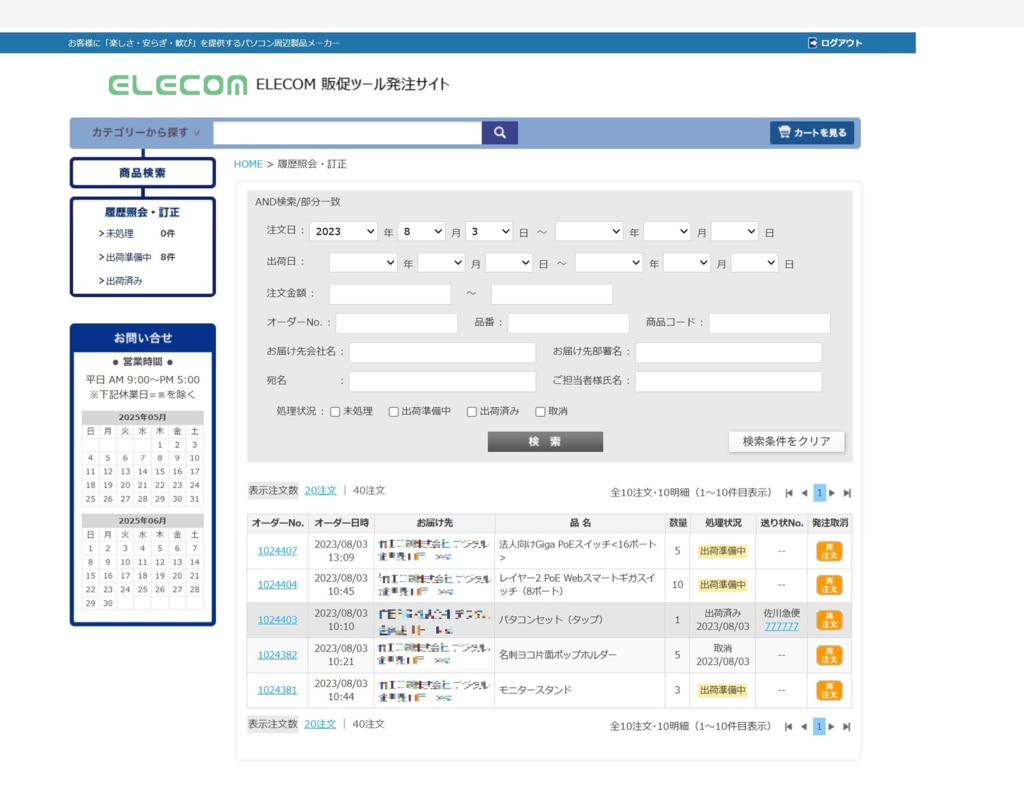Open the 出荷日 start month dropdown
1024x794 pixels.
441,263
